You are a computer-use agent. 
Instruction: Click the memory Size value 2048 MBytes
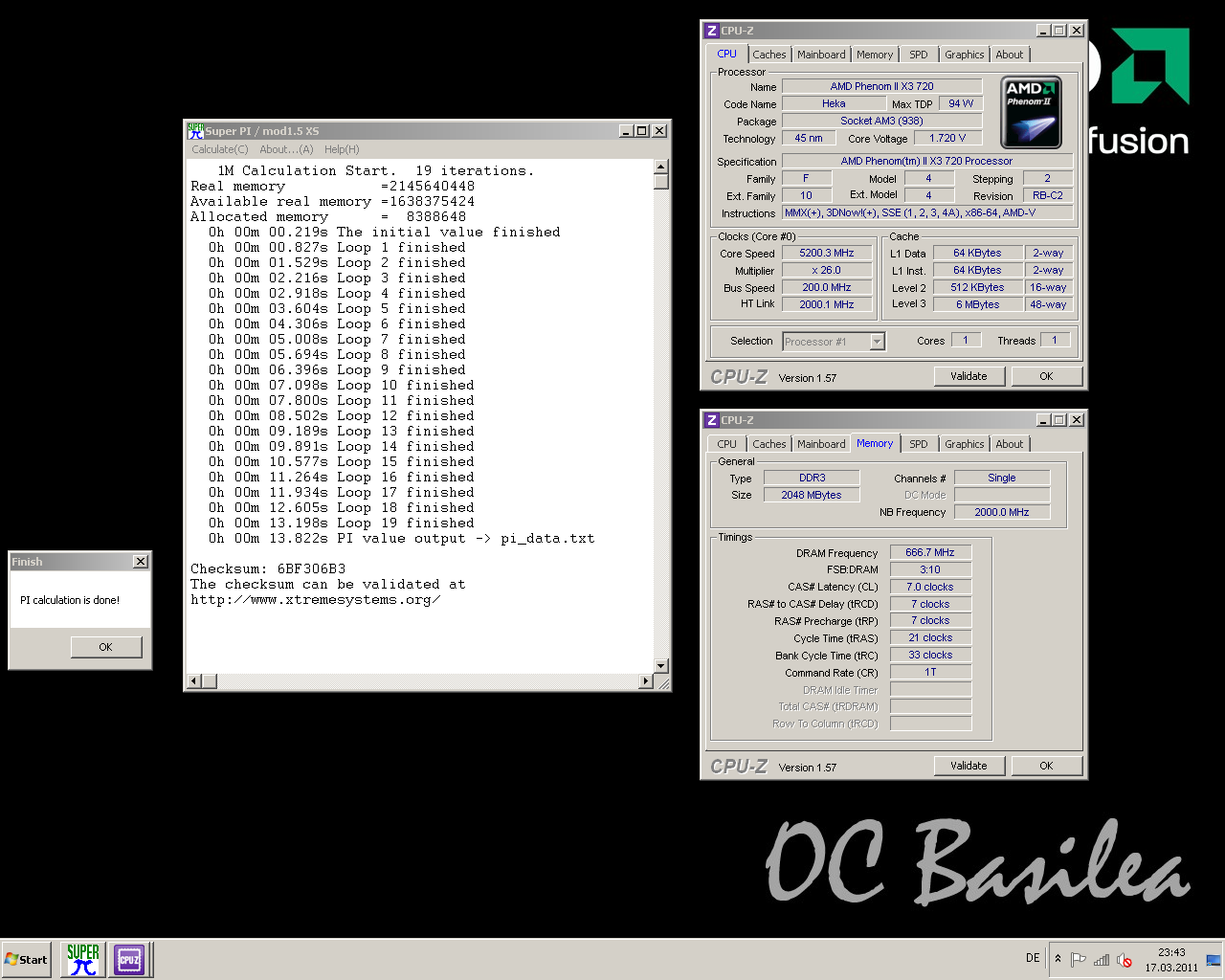tap(812, 496)
